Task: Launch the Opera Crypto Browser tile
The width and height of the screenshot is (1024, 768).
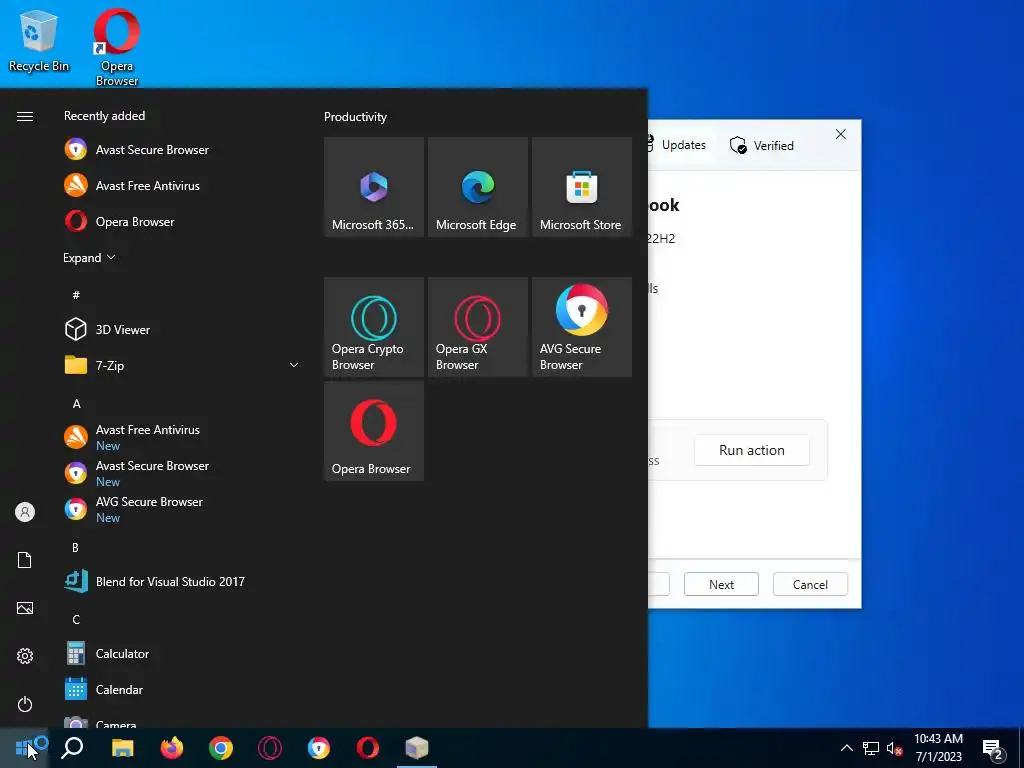Action: tap(374, 327)
